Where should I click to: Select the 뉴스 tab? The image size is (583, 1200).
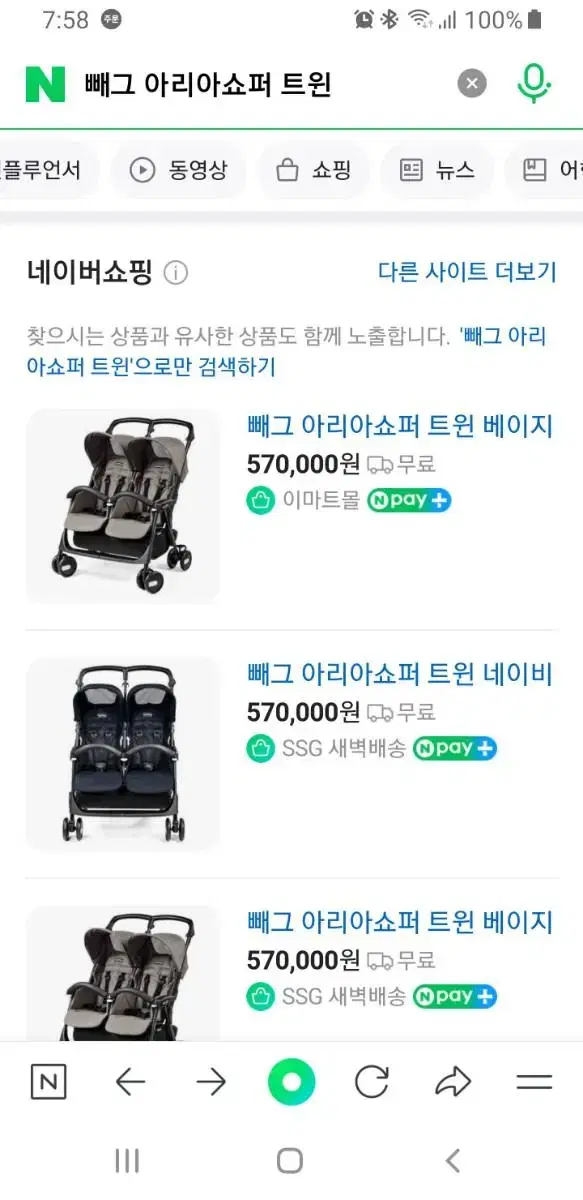tap(437, 170)
